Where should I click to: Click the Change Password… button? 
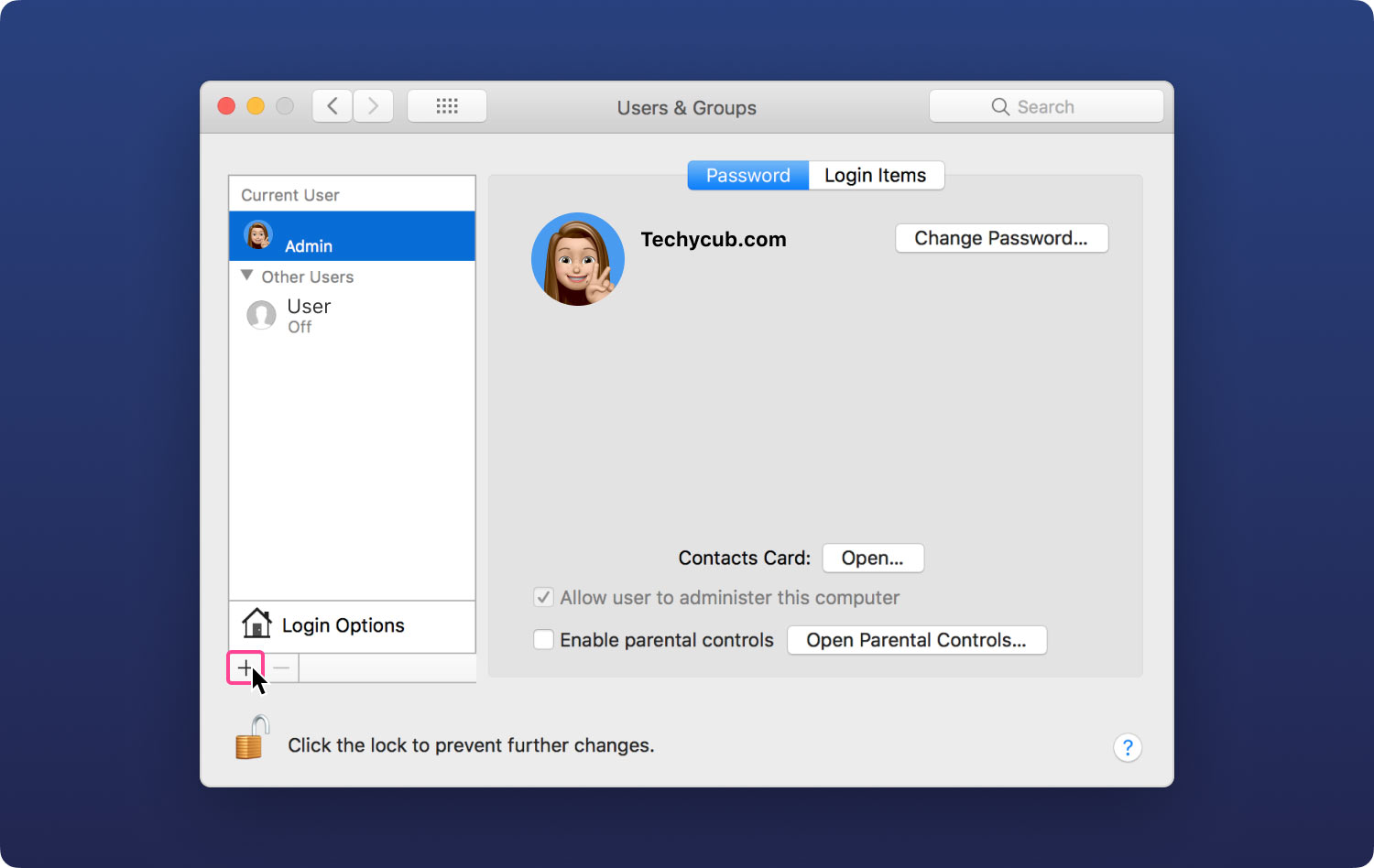pos(1001,238)
